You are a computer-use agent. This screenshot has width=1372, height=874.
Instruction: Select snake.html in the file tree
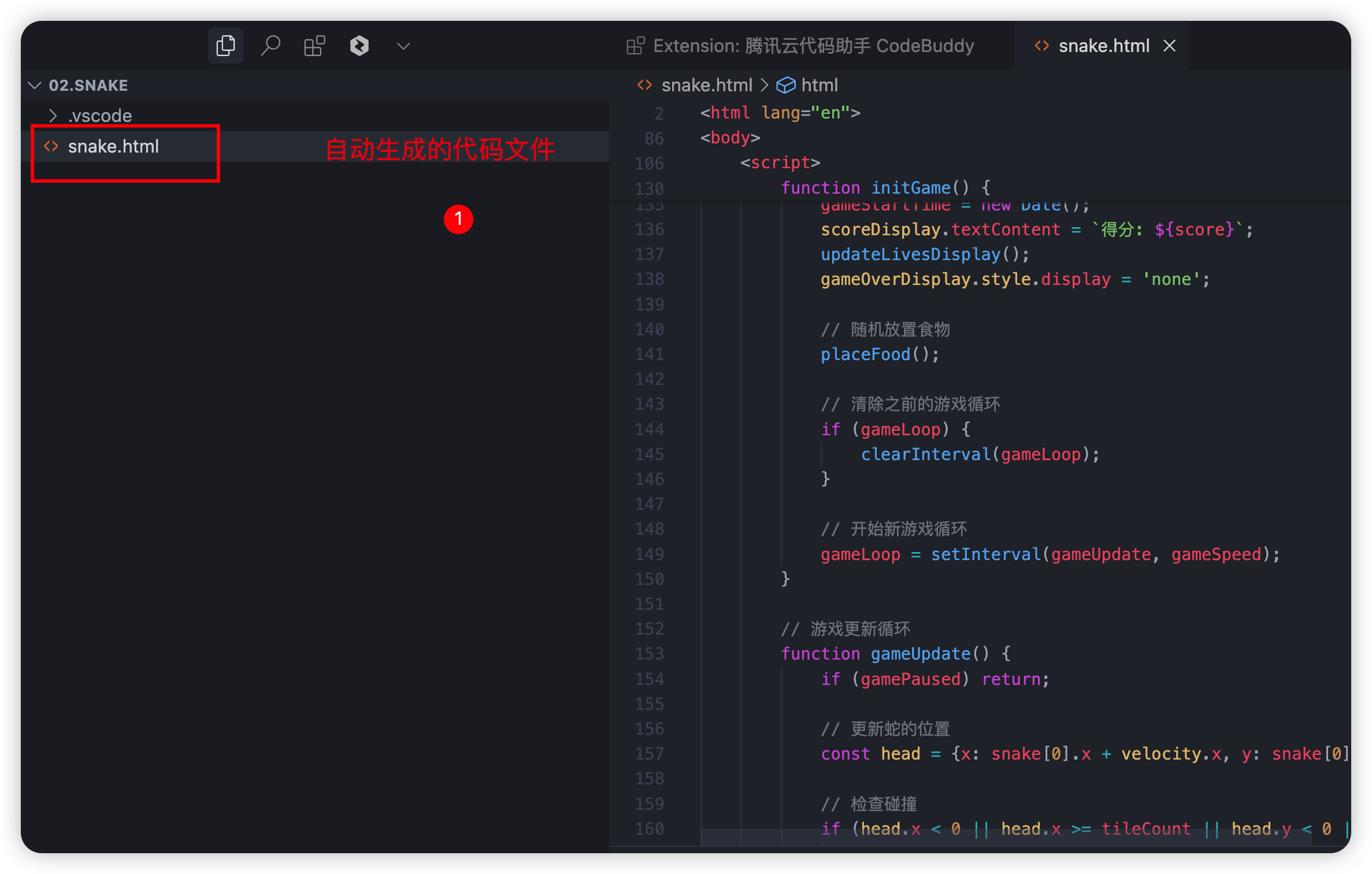pyautogui.click(x=113, y=147)
